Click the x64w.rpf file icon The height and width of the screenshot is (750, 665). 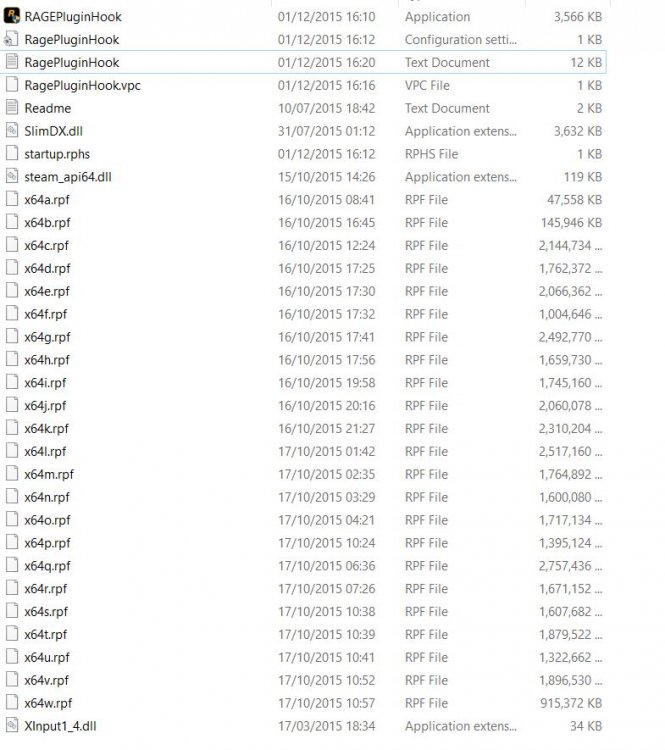click(x=11, y=703)
